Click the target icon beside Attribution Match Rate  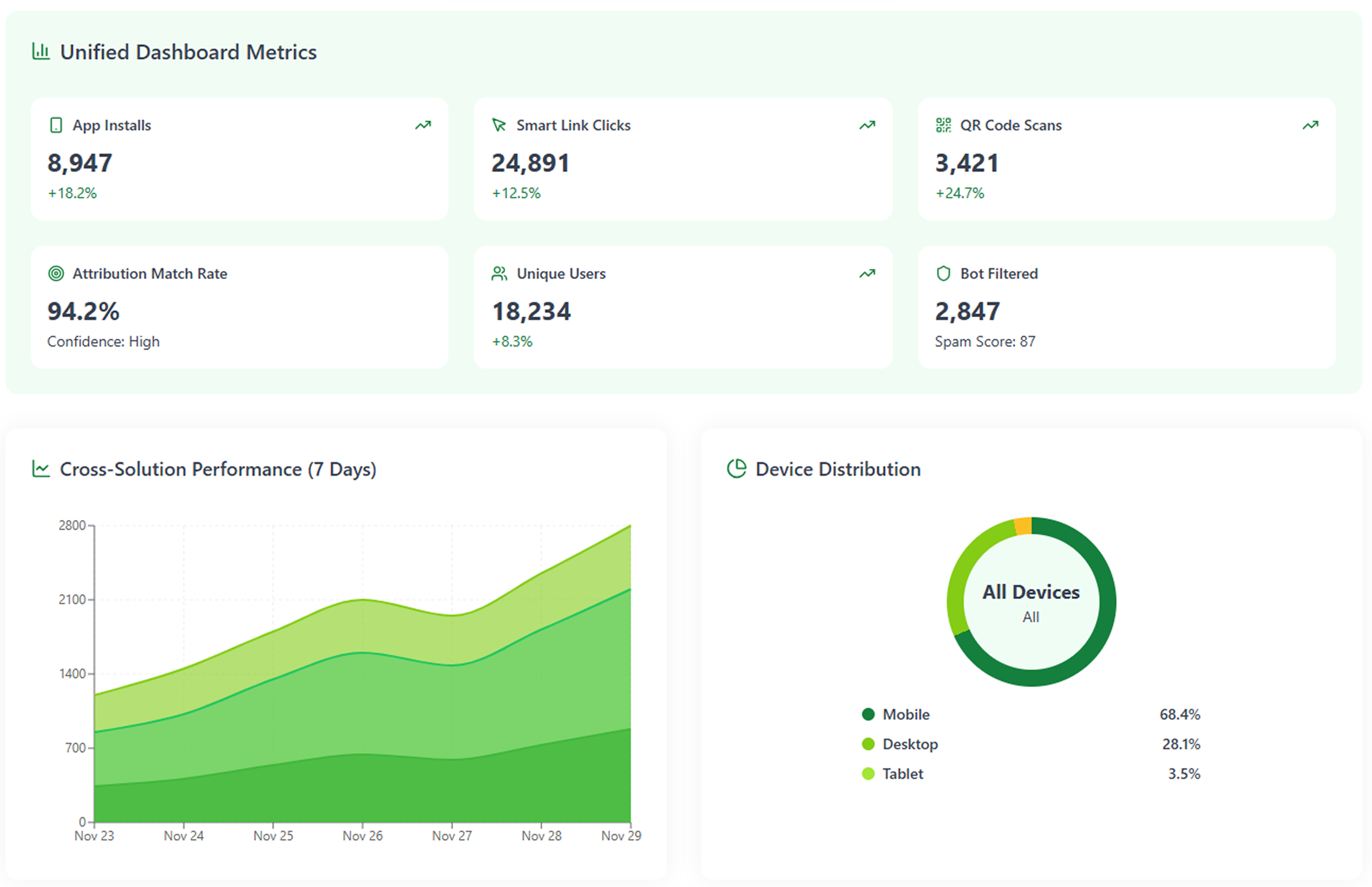point(56,273)
